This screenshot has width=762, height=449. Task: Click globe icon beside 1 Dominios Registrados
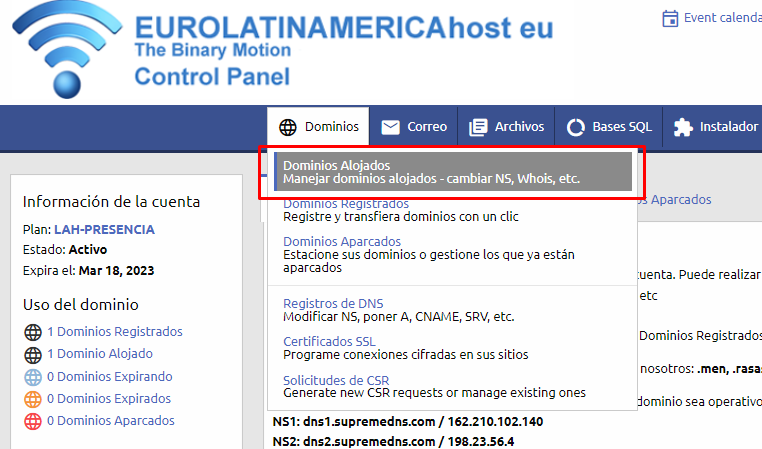[x=33, y=332]
